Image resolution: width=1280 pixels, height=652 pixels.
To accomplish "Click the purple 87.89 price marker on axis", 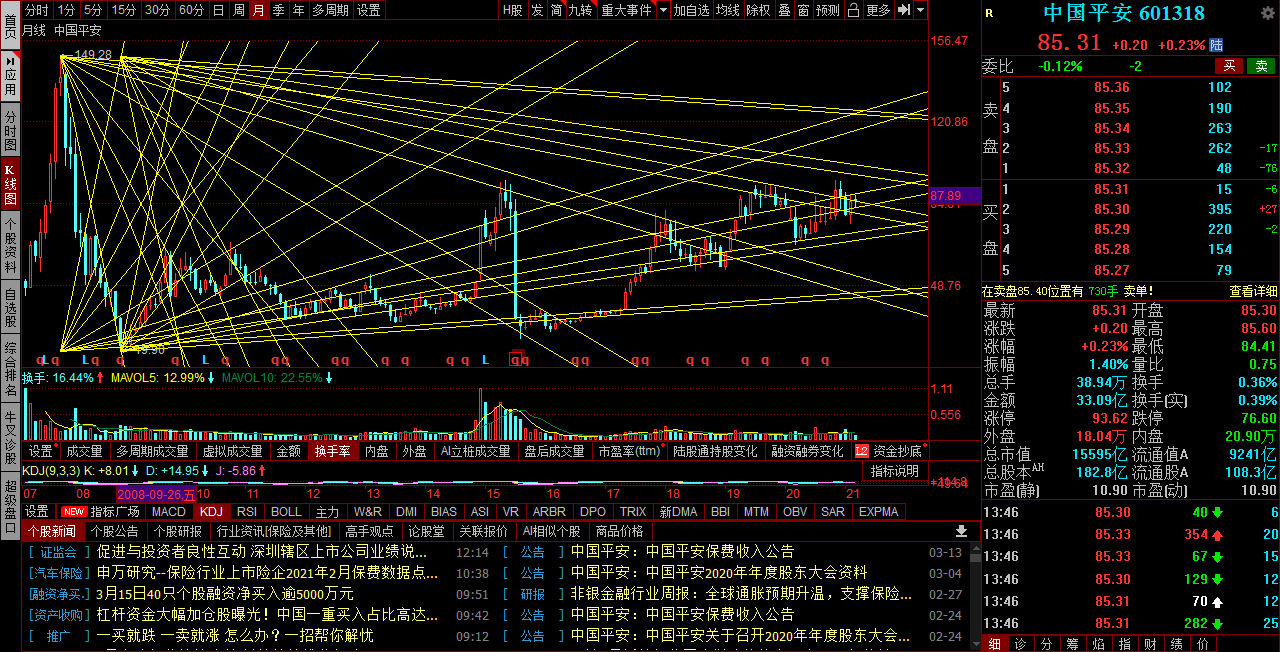I will [x=954, y=195].
